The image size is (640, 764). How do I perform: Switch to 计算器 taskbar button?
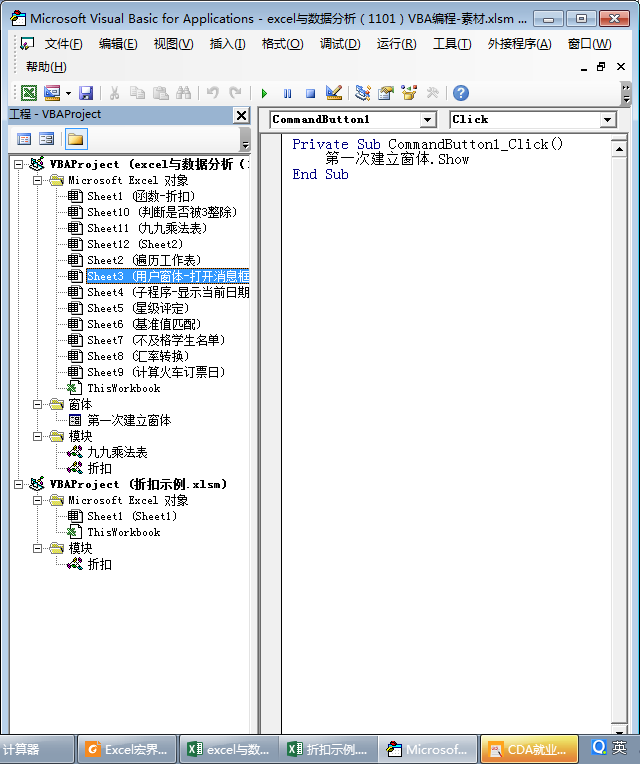pos(37,749)
